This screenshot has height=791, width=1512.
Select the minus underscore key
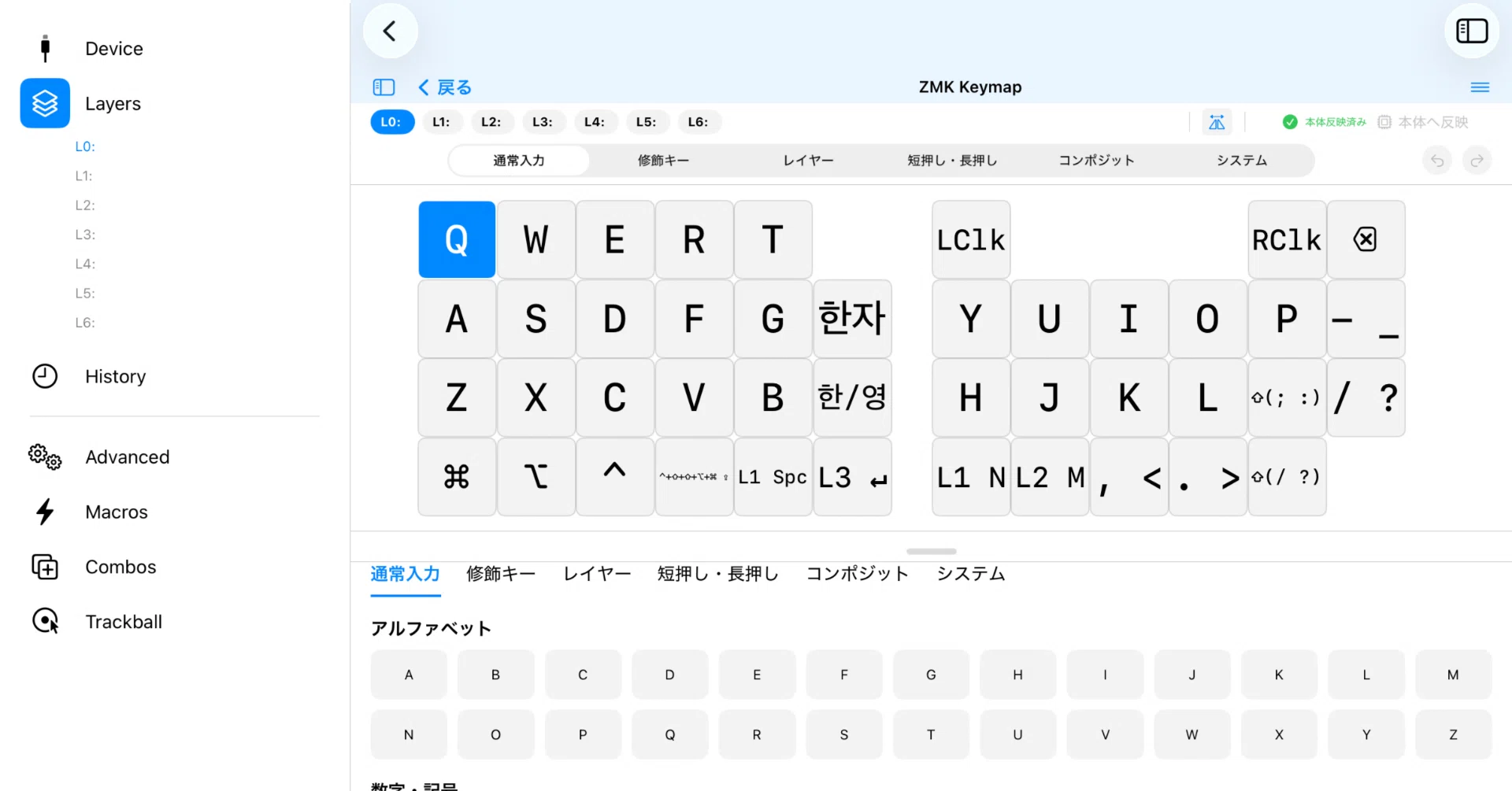[1366, 318]
